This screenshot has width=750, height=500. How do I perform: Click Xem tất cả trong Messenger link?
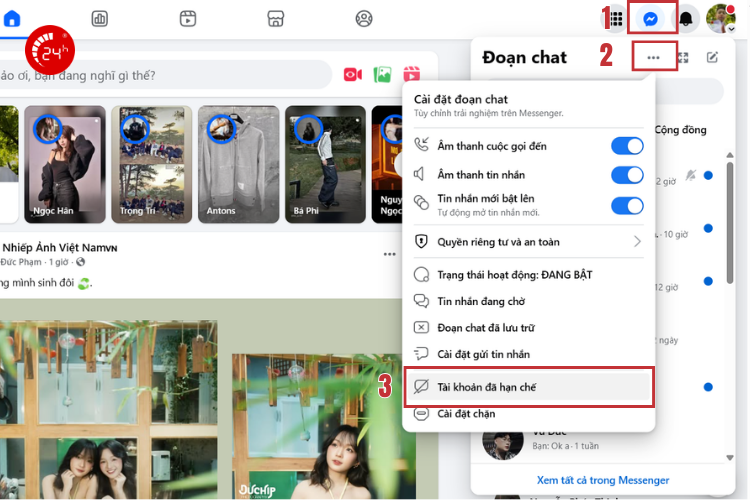[x=603, y=480]
